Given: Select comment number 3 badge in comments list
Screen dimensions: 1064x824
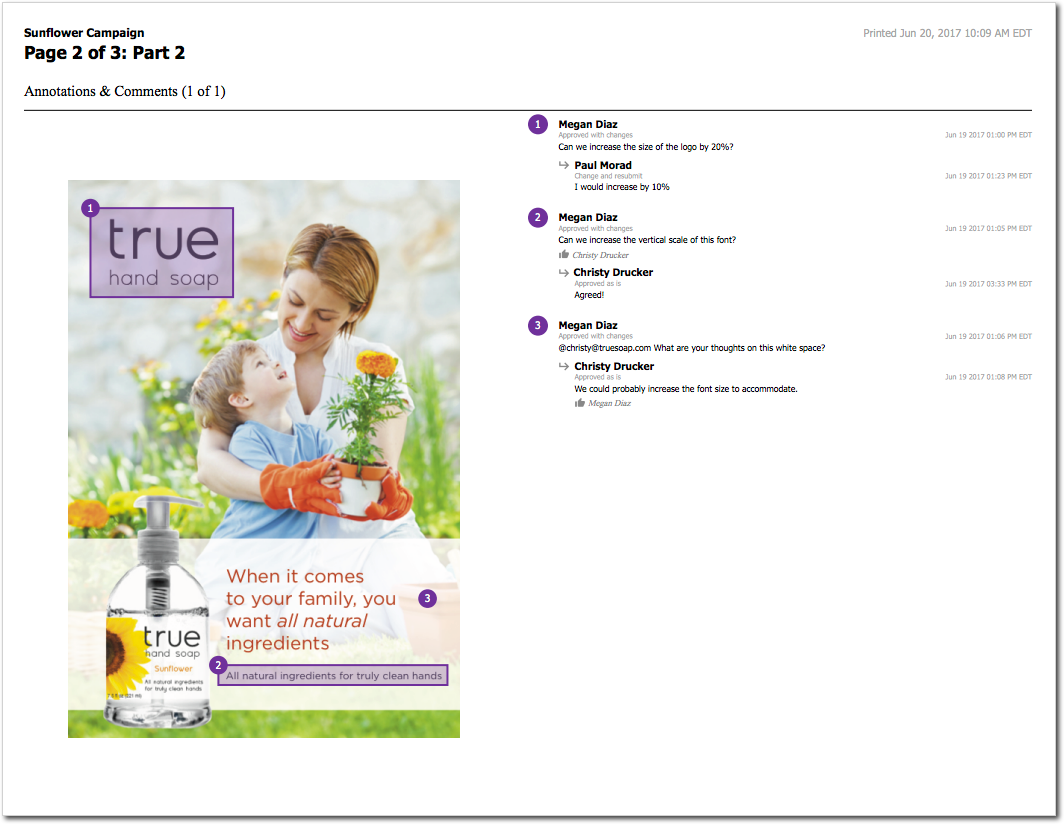Looking at the screenshot, I should (x=538, y=325).
